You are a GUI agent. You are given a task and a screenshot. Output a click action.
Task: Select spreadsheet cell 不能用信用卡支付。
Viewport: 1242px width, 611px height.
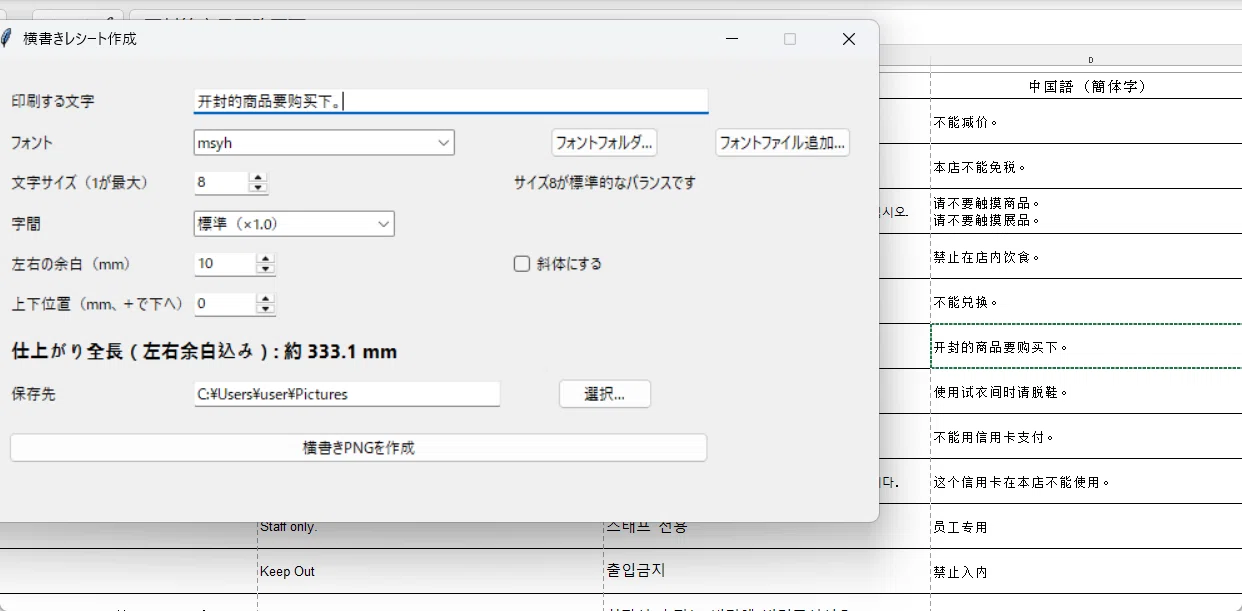[1086, 436]
